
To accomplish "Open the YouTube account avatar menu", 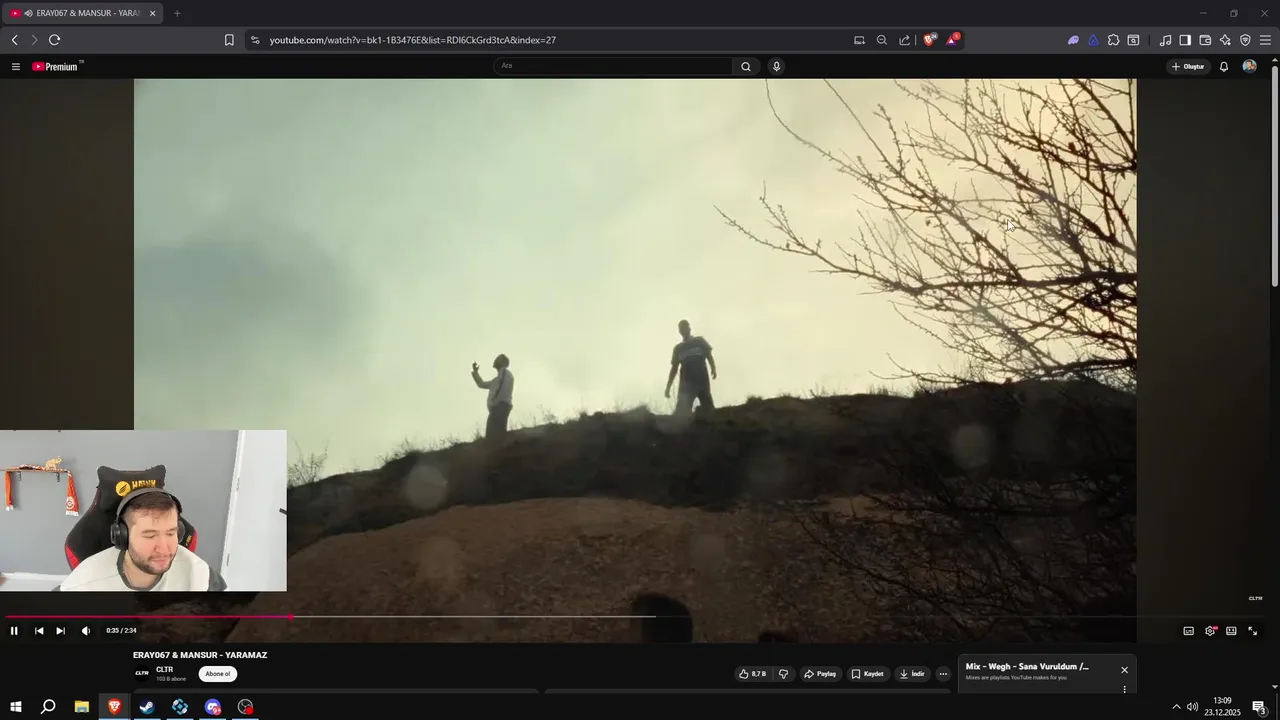I will (x=1249, y=66).
